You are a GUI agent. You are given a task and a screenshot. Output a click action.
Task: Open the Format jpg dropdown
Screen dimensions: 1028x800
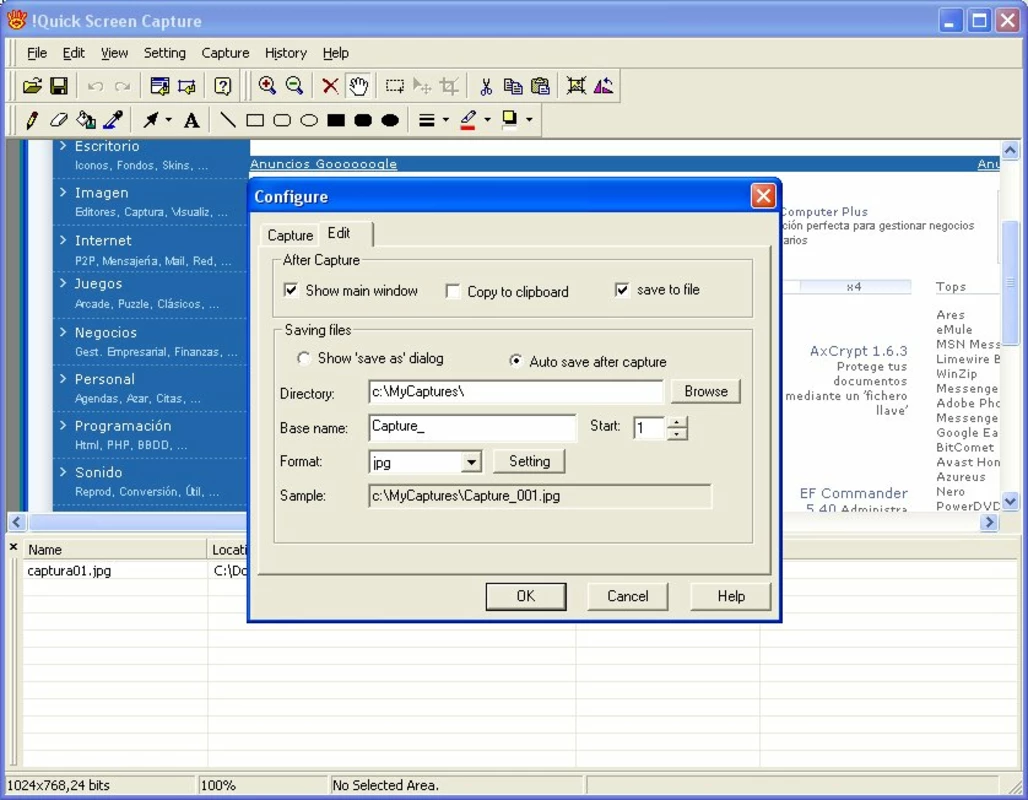point(471,462)
